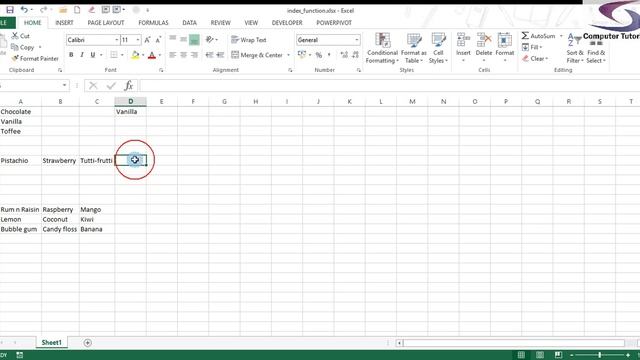Toggle middle vertical alignment
The height and width of the screenshot is (360, 640).
(x=183, y=39)
